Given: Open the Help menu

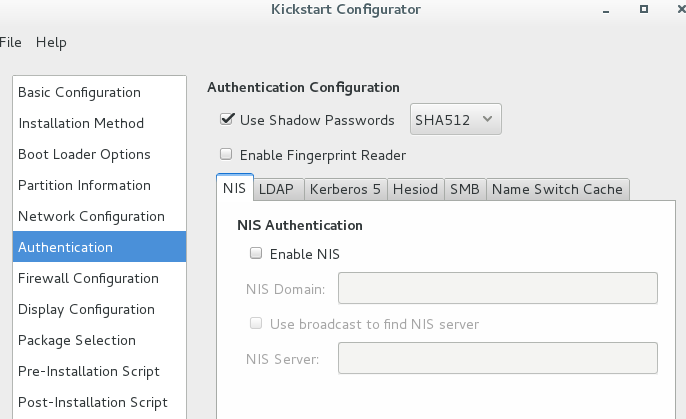Looking at the screenshot, I should tap(51, 42).
